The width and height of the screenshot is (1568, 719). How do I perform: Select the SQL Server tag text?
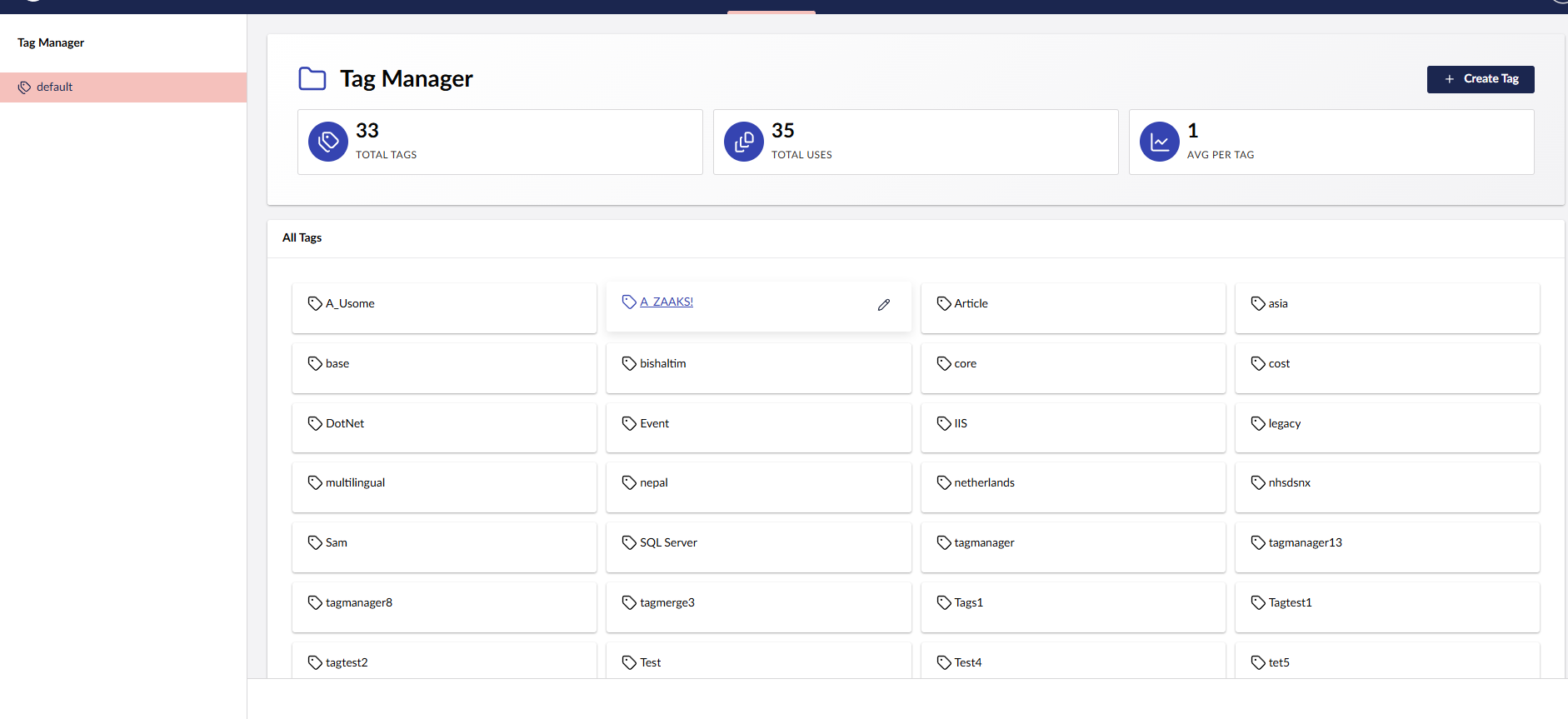point(668,542)
